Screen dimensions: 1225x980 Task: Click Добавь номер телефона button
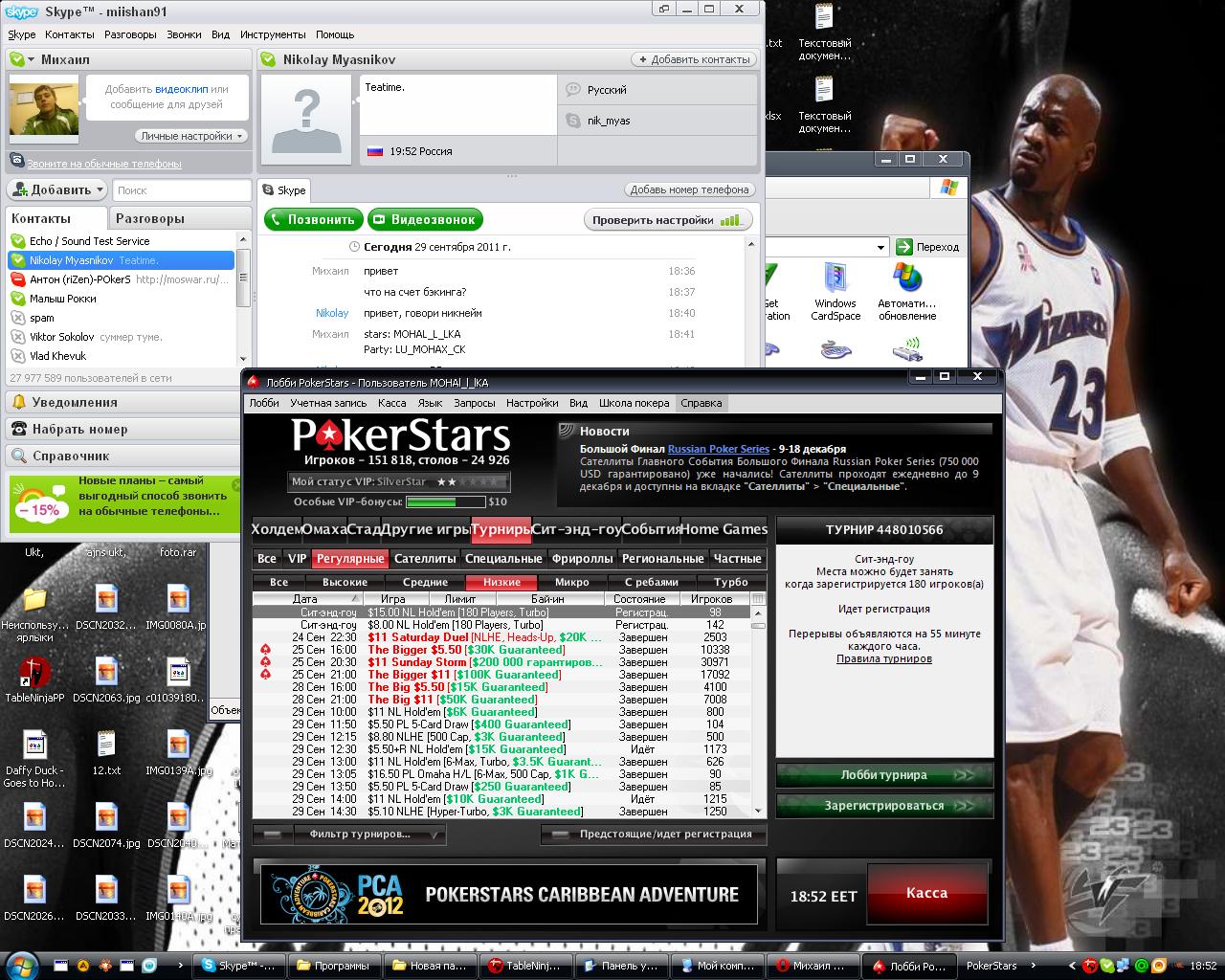[x=690, y=189]
